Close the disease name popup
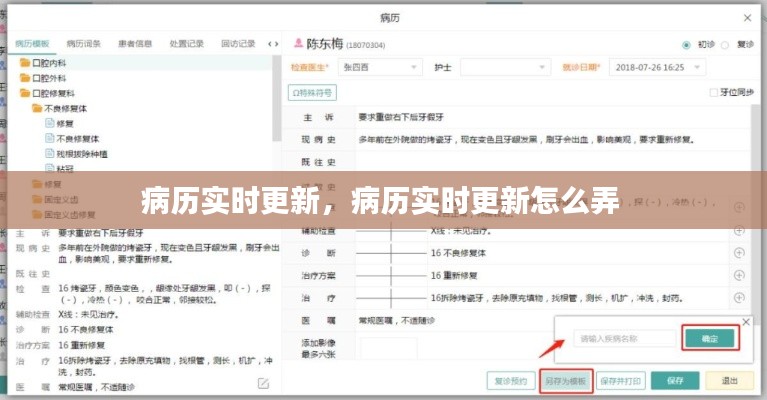This screenshot has height=400, width=767. click(745, 322)
